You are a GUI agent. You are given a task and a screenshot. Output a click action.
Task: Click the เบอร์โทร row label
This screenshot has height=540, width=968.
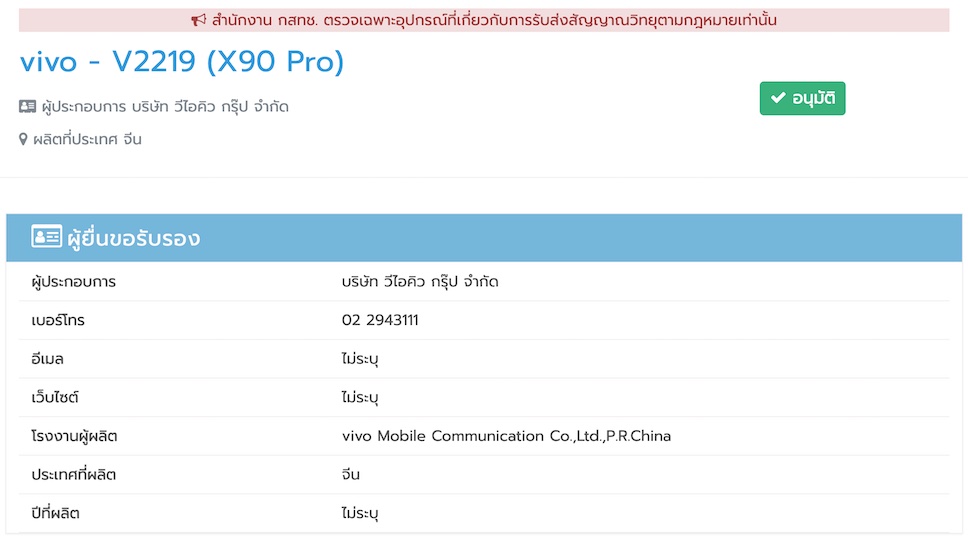click(x=59, y=320)
